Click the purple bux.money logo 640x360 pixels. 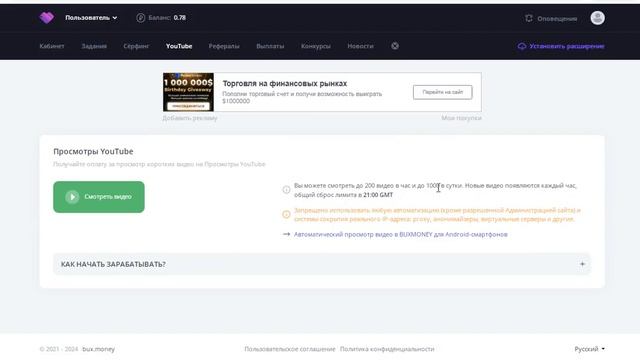coord(47,18)
